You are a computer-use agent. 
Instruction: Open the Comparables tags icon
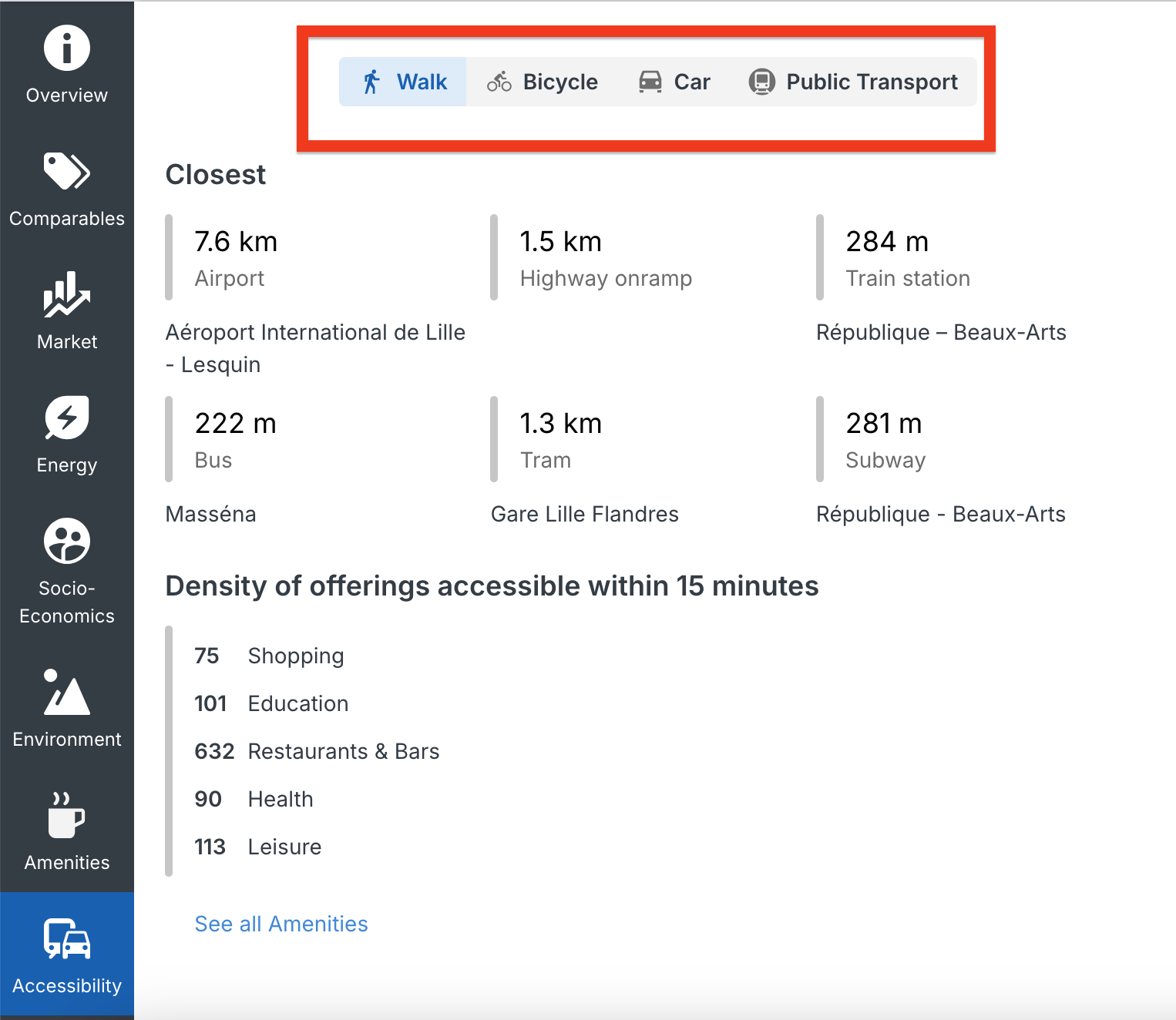(x=67, y=171)
